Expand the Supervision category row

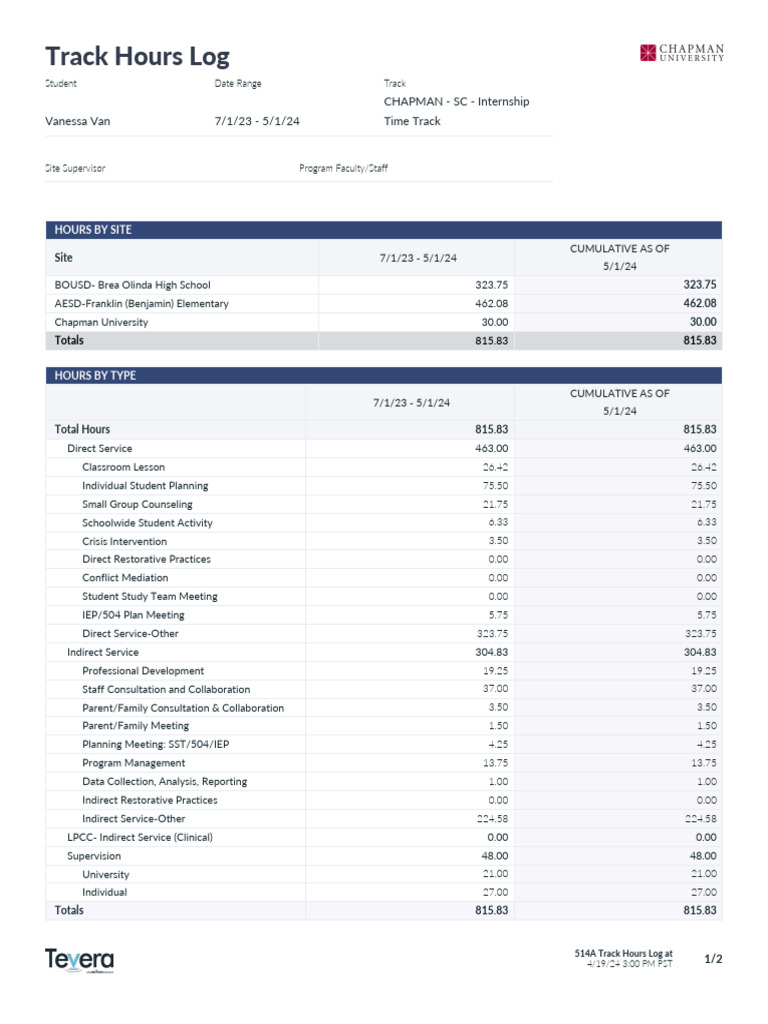pos(94,856)
